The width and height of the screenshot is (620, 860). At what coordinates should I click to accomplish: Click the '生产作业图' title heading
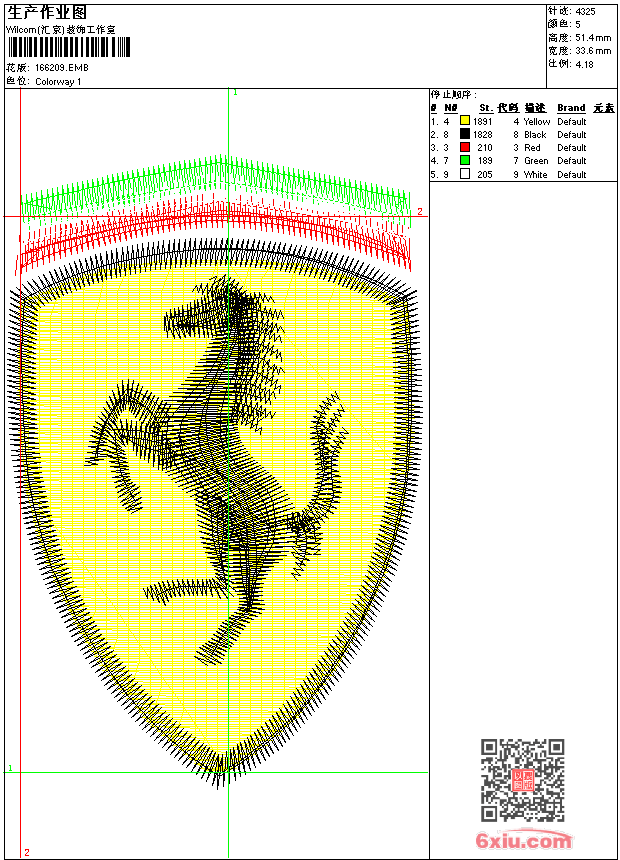point(47,13)
